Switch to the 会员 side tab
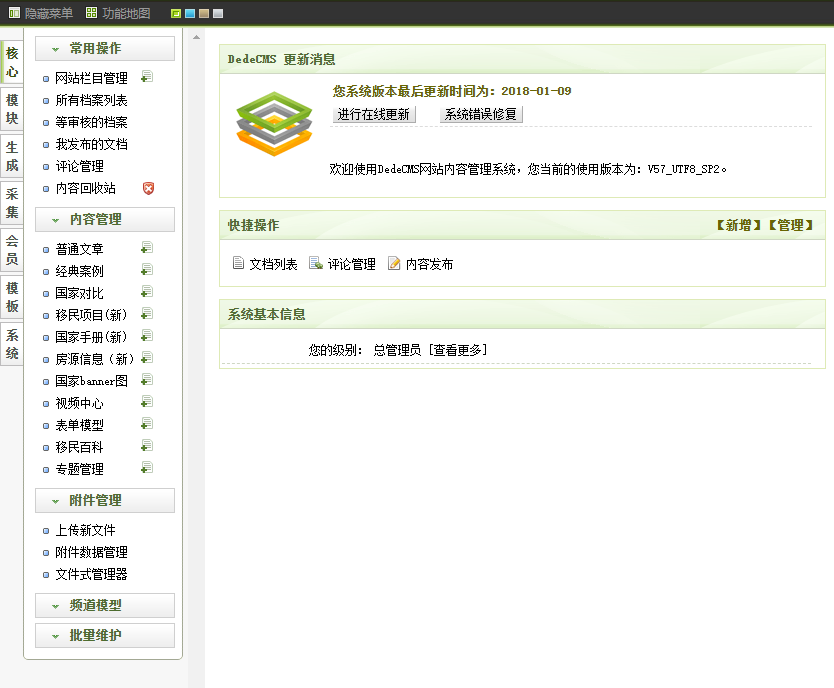Viewport: 834px width, 688px height. tap(12, 250)
